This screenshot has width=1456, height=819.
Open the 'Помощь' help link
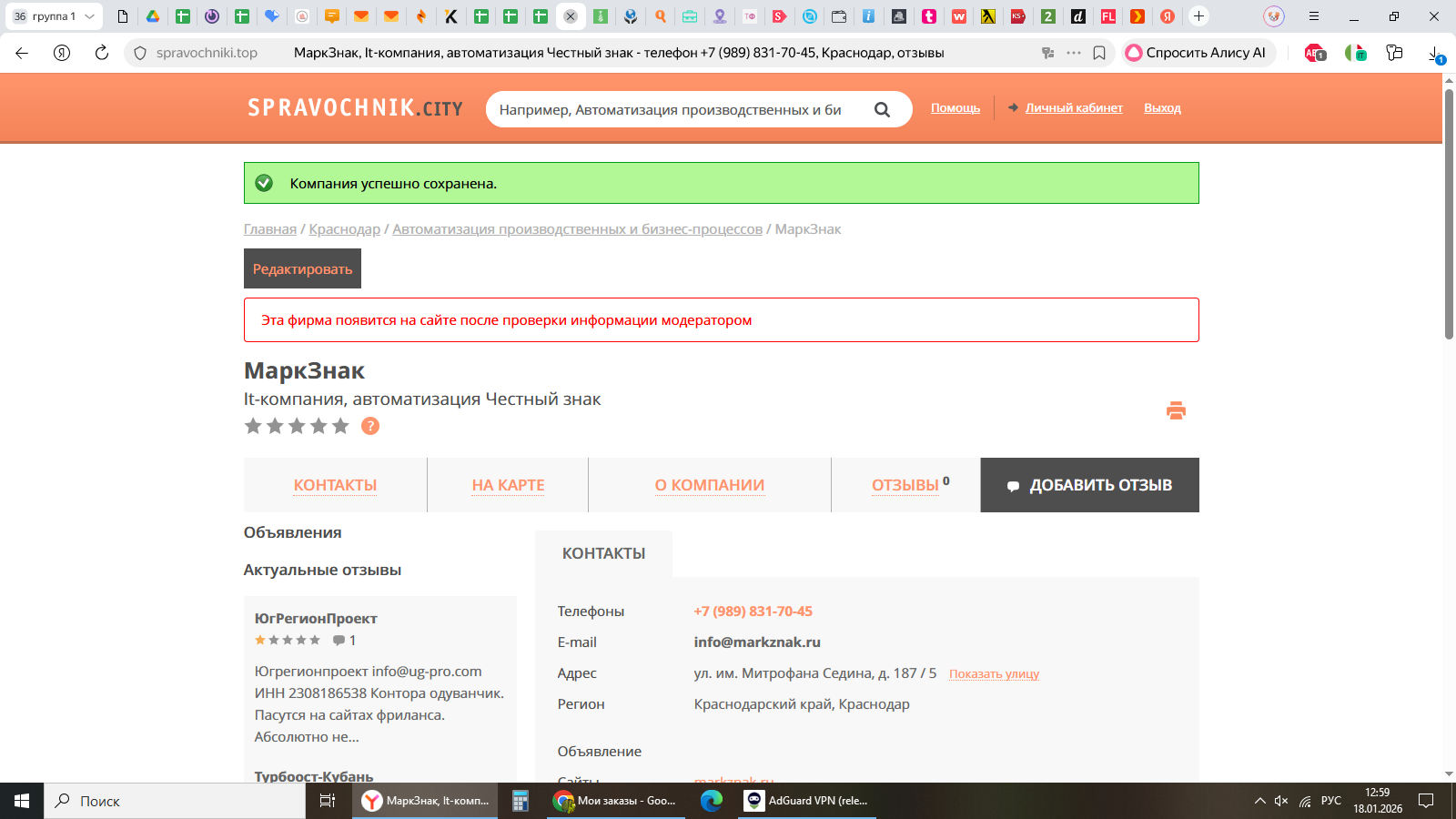point(955,107)
